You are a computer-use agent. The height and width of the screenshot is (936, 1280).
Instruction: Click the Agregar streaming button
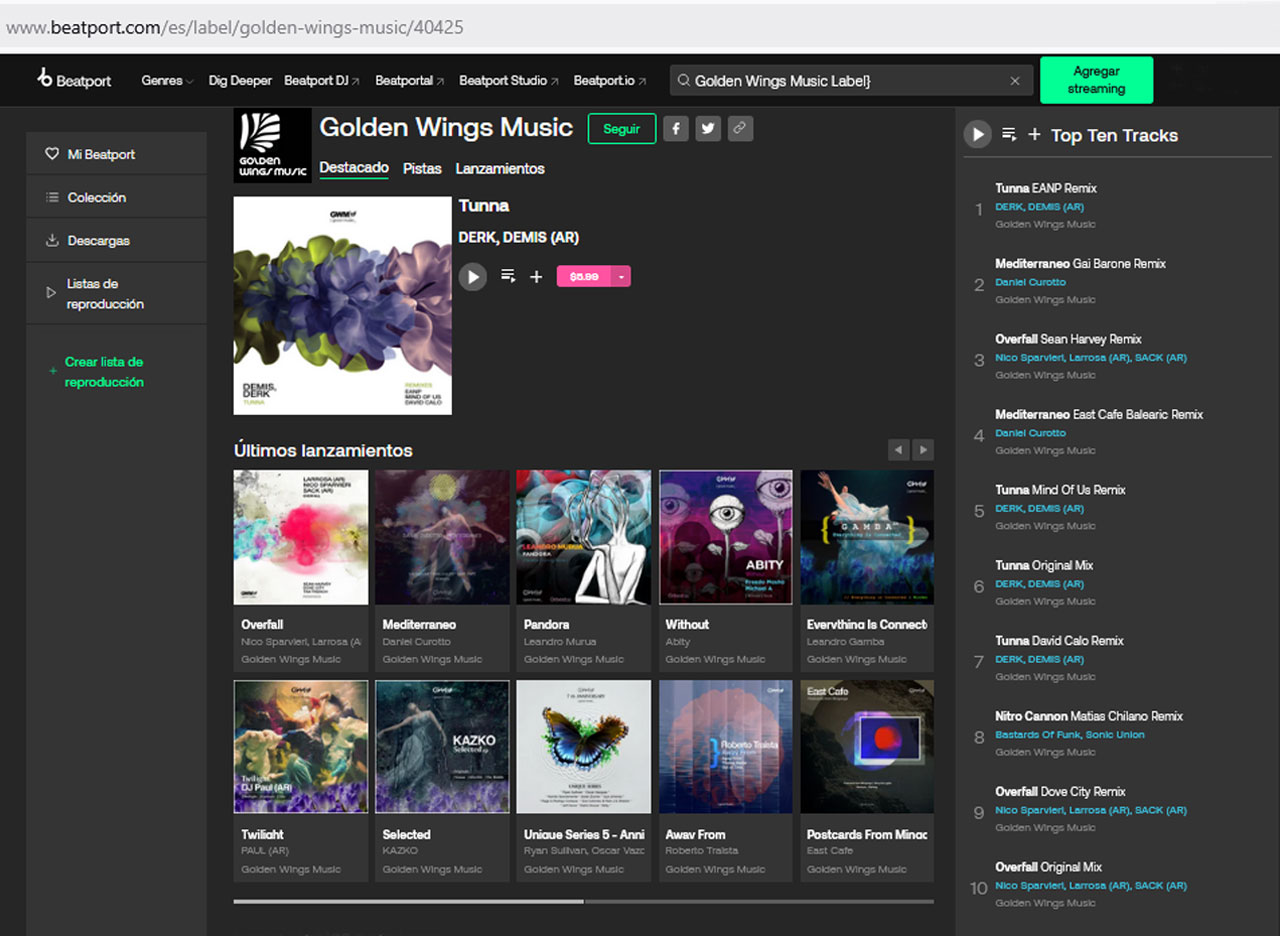(x=1096, y=80)
